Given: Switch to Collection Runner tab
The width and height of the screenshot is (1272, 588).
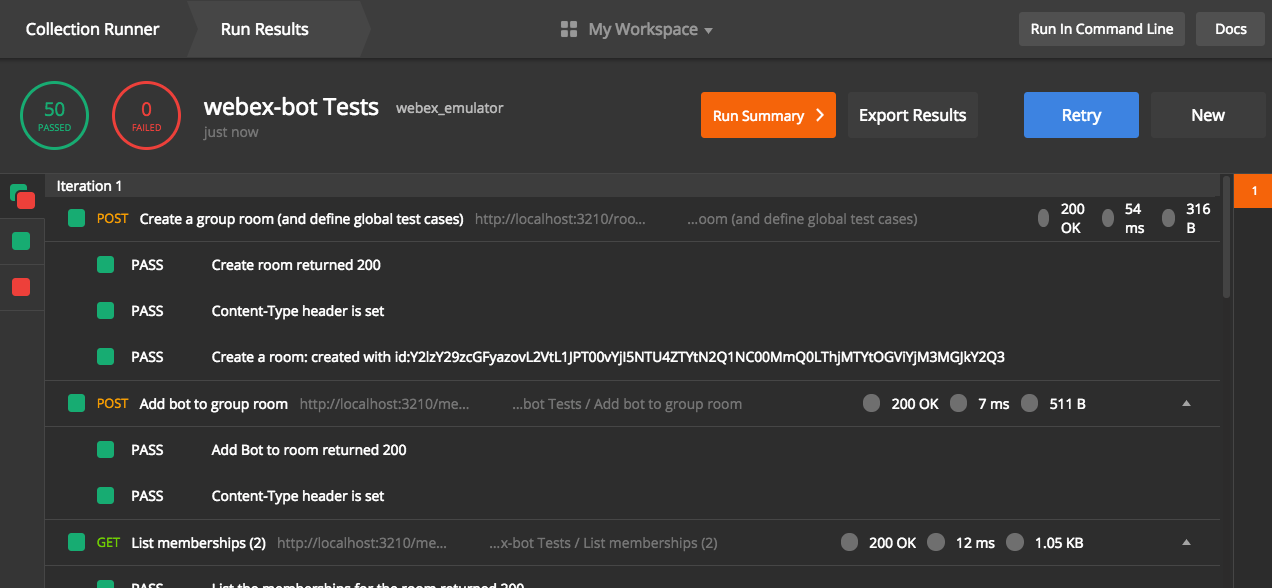Looking at the screenshot, I should pos(92,29).
